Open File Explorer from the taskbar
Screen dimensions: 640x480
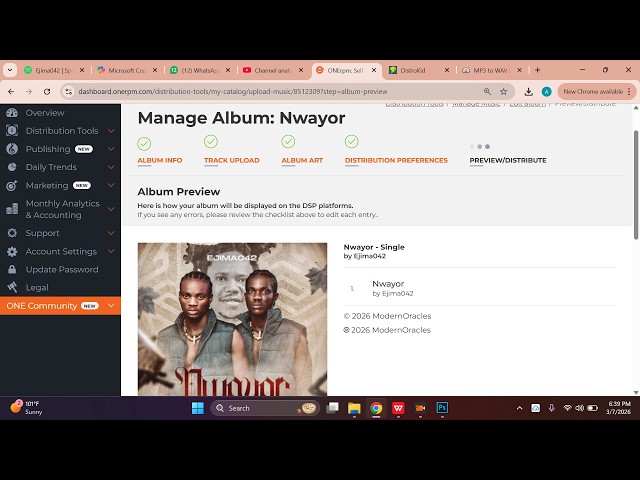pyautogui.click(x=354, y=408)
